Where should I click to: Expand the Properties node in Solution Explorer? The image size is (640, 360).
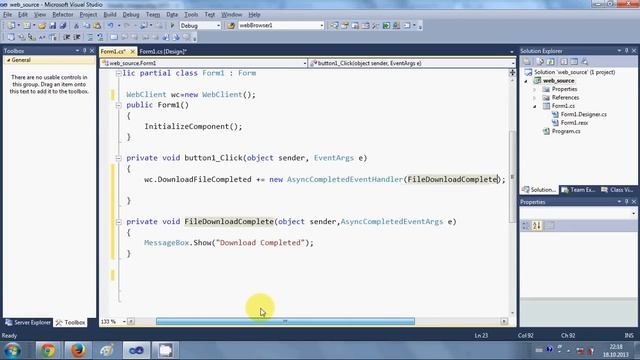click(535, 89)
